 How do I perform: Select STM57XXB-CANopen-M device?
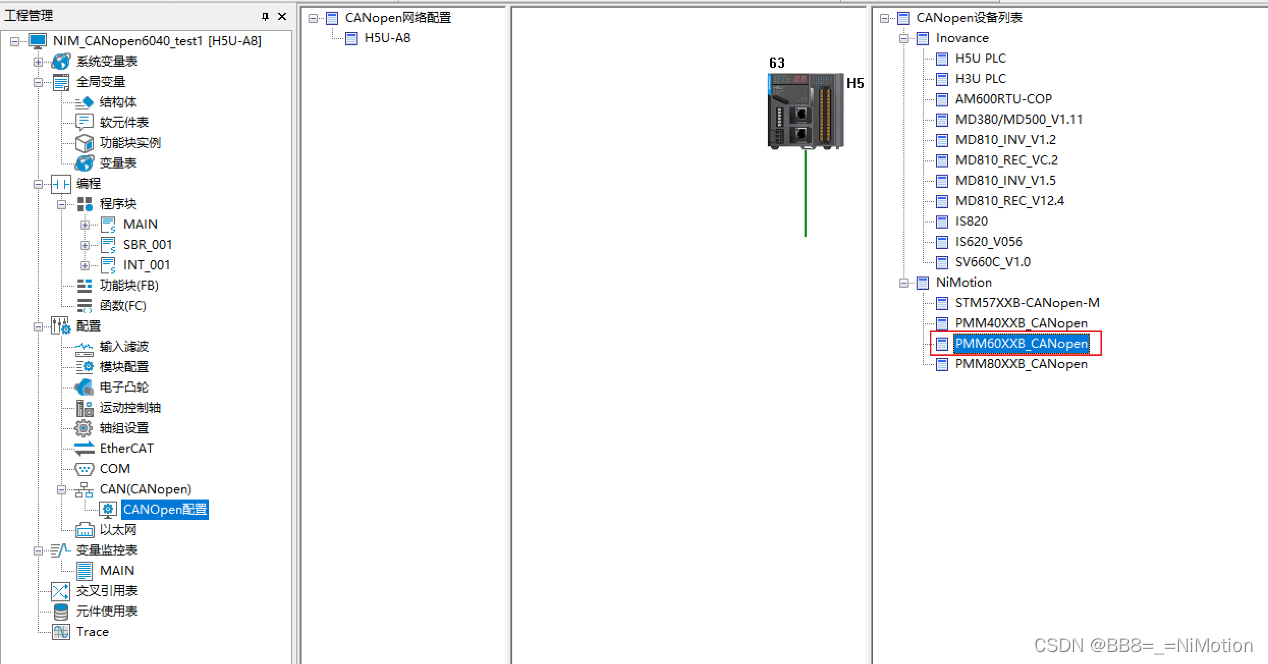point(1027,303)
